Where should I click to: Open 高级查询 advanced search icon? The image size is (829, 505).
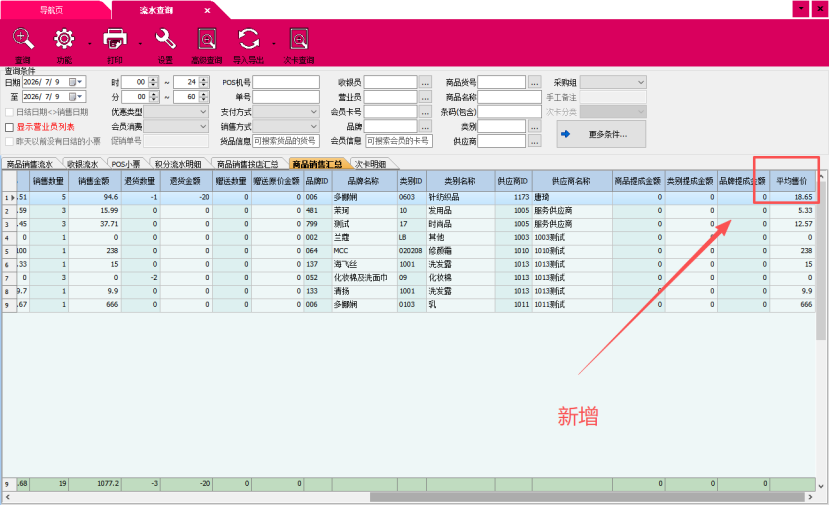[207, 39]
